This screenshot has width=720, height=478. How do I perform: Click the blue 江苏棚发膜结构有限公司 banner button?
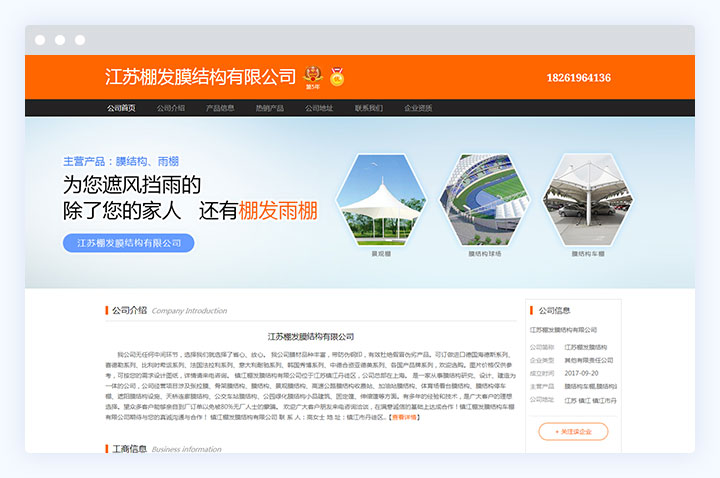[x=129, y=243]
